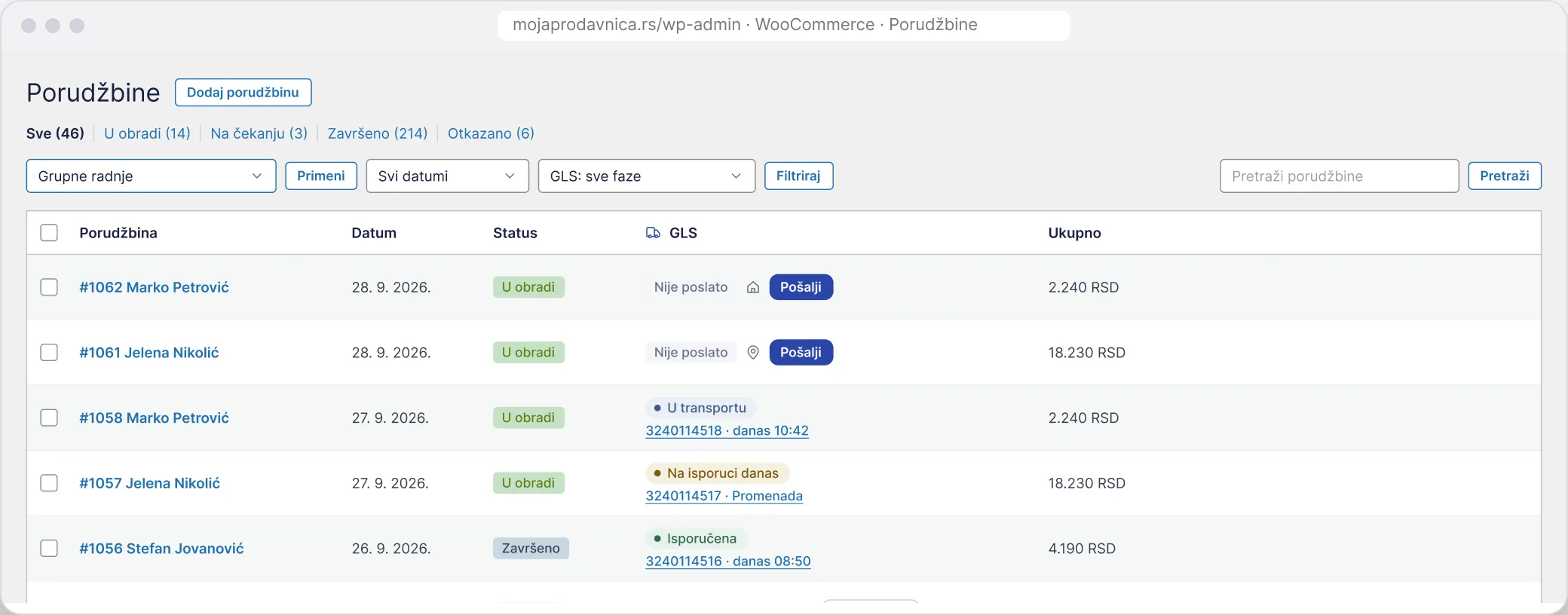Open tracking link 3240114518 · danas 10:42
Image resolution: width=1568 pixels, height=615 pixels.
727,430
